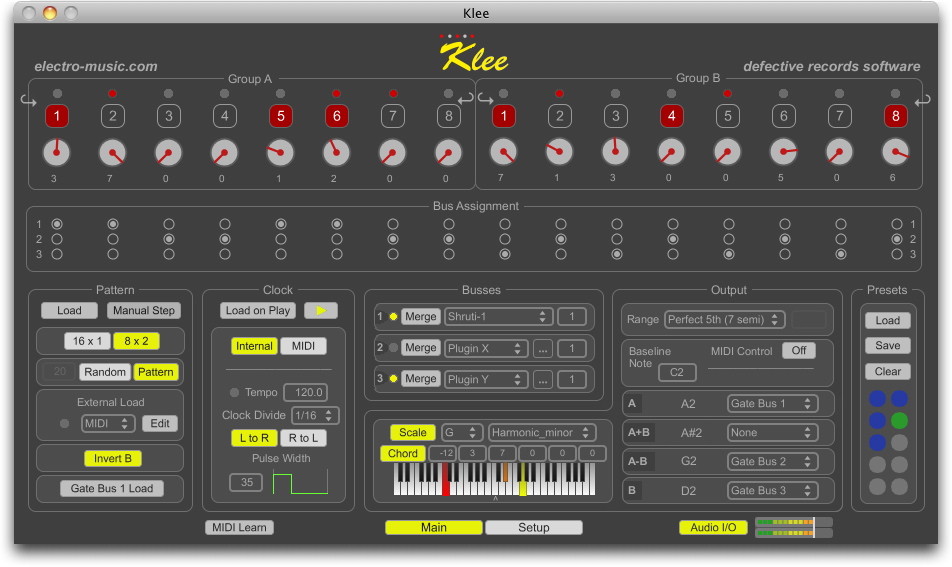This screenshot has height=567, width=952.
Task: Click the Random pattern button
Action: tap(105, 372)
